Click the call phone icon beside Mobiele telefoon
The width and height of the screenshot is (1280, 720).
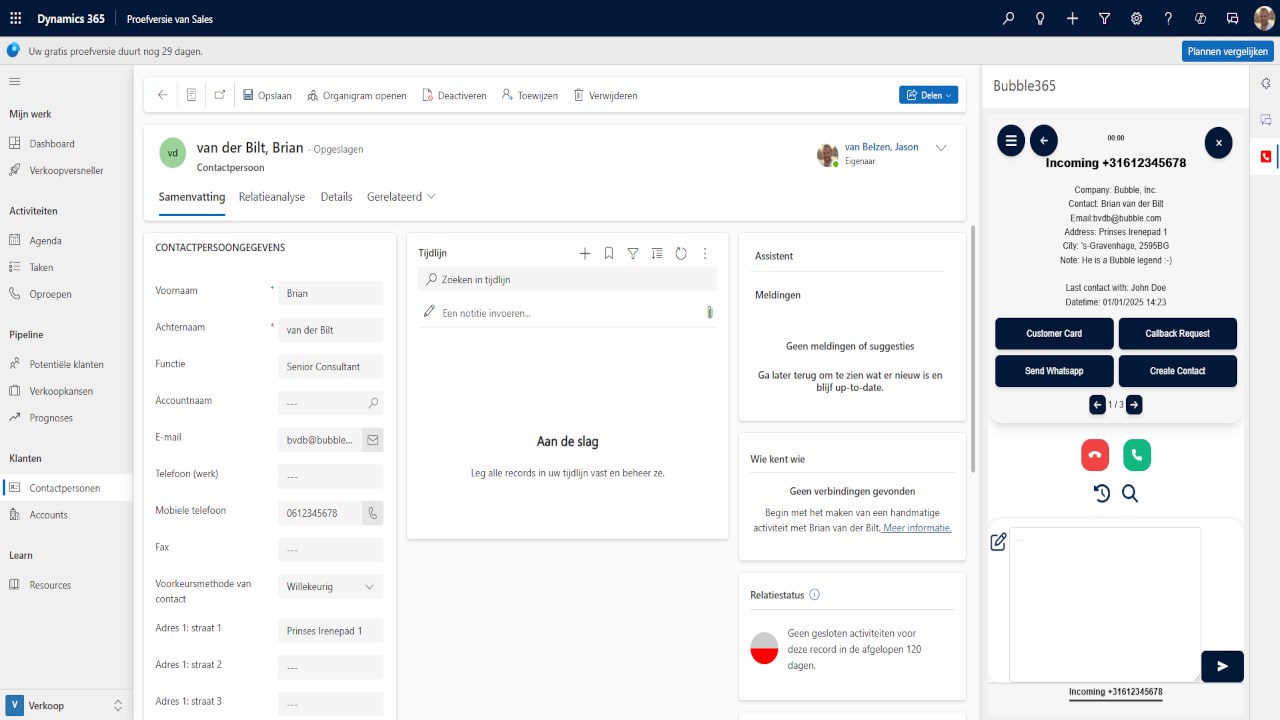coord(372,513)
